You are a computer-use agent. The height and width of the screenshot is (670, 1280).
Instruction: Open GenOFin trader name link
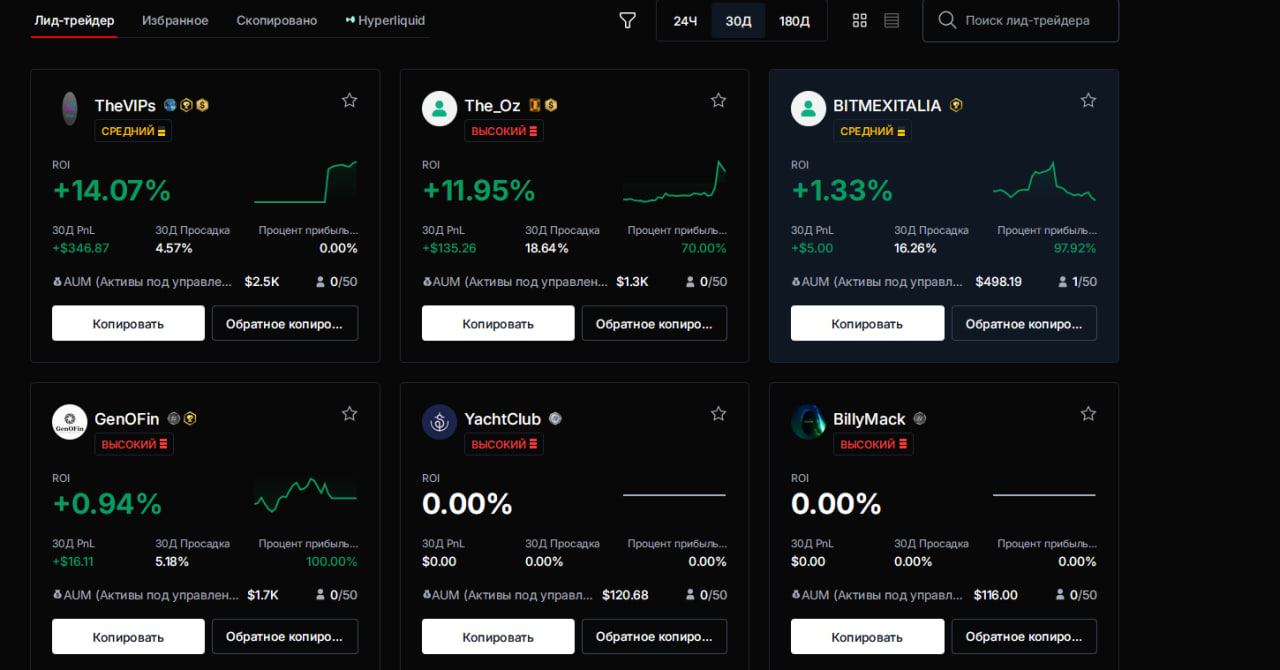[127, 419]
